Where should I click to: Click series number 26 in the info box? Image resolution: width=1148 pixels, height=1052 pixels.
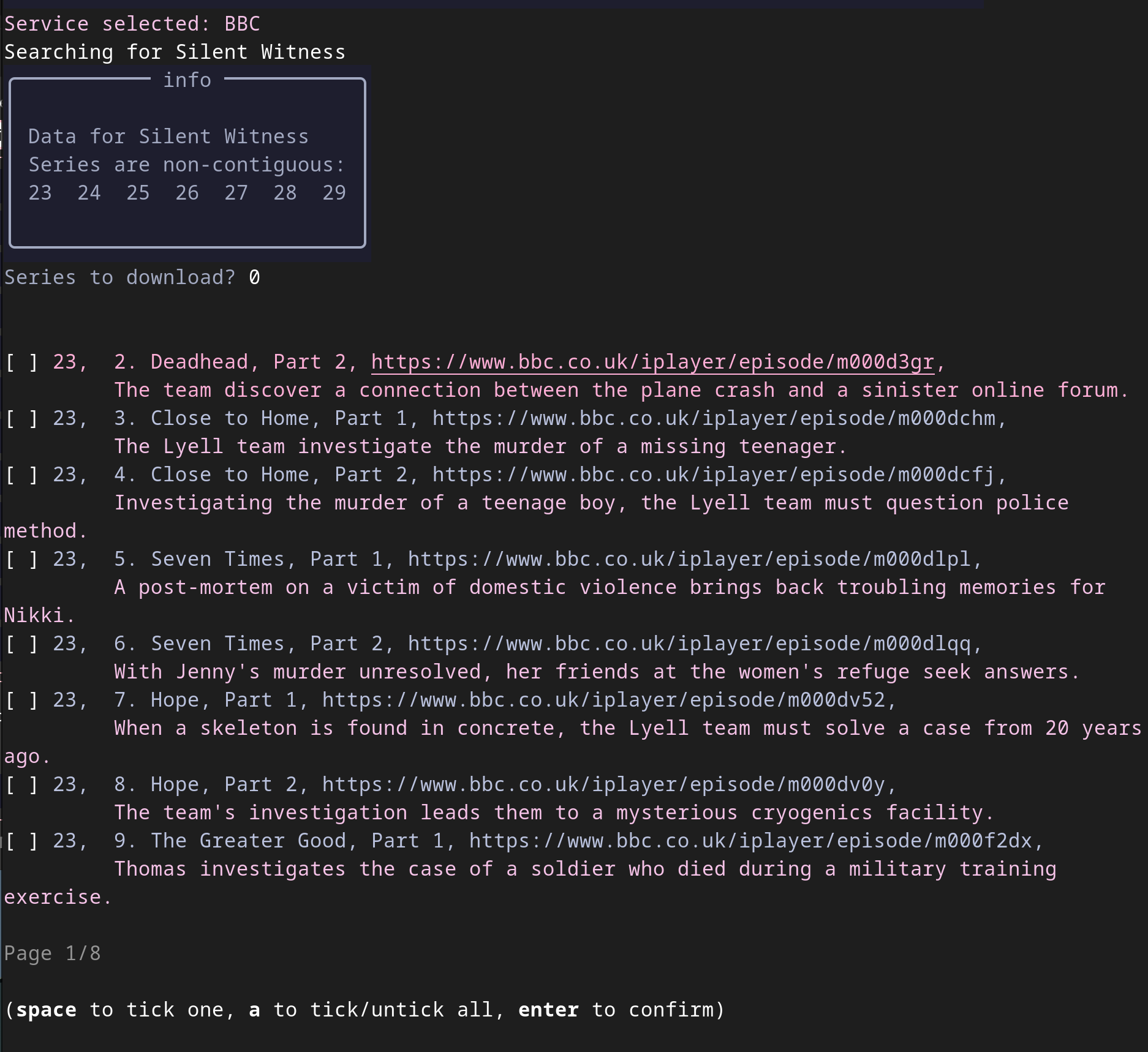pyautogui.click(x=187, y=193)
